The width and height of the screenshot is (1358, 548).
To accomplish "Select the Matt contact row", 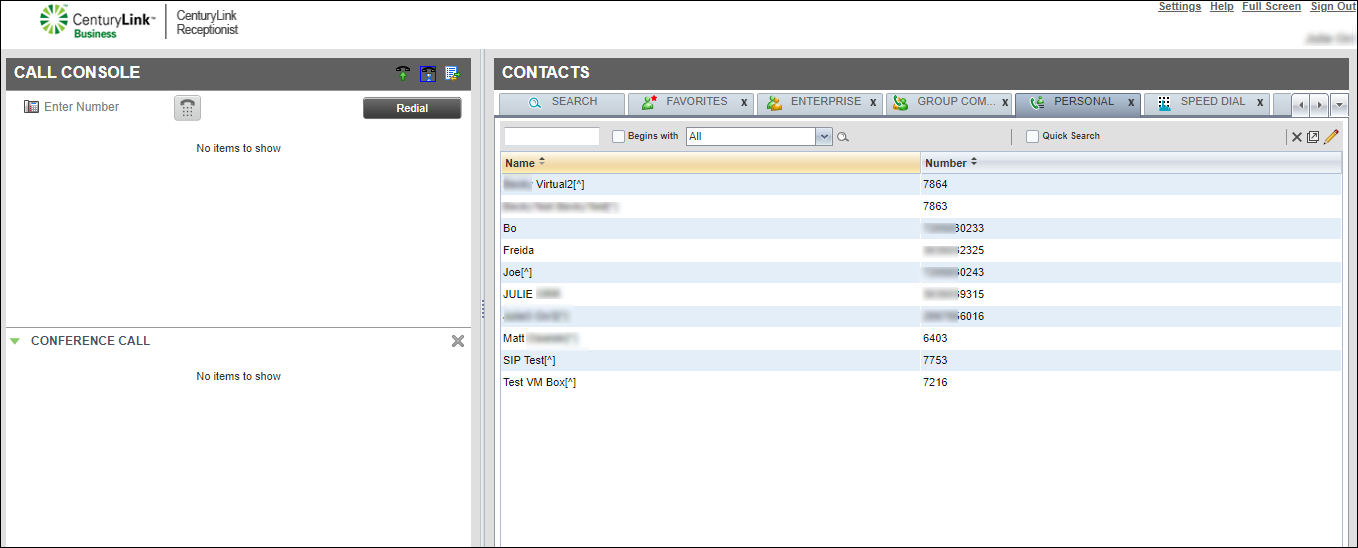I will tap(921, 338).
